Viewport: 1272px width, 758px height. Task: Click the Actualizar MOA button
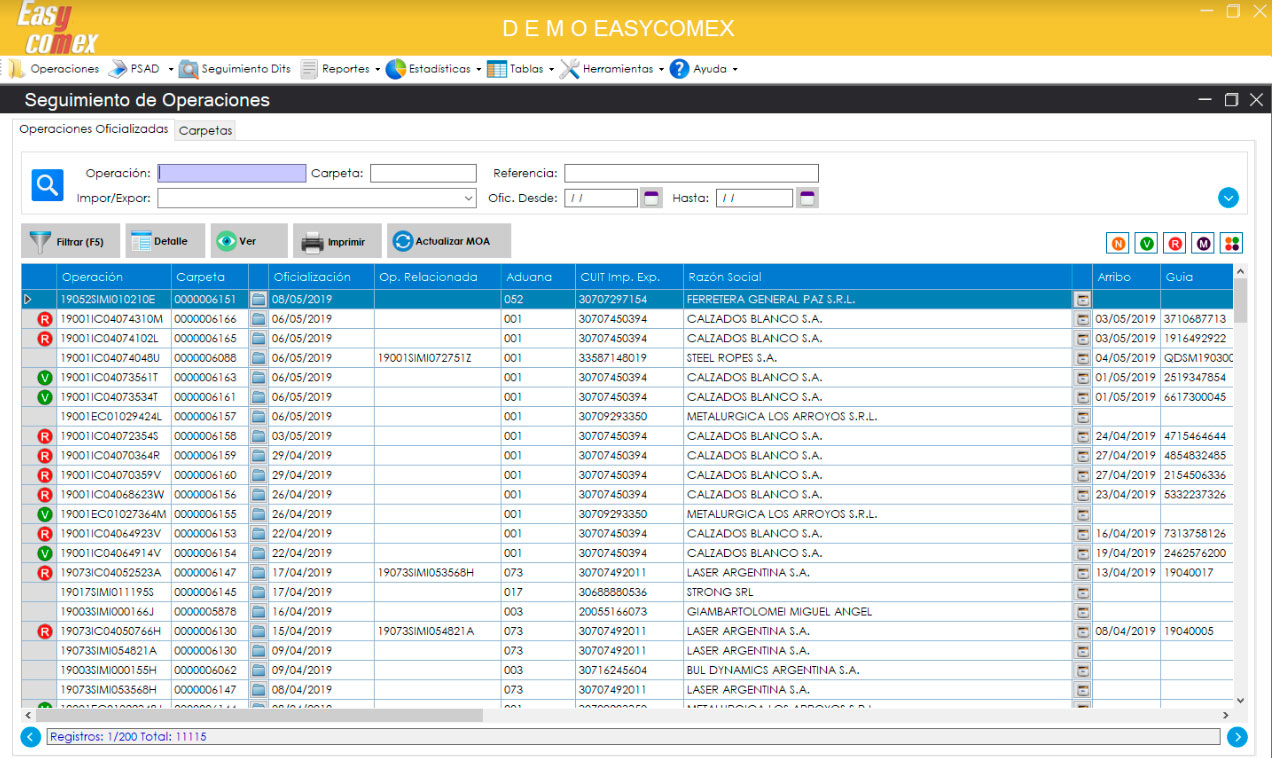pyautogui.click(x=449, y=241)
